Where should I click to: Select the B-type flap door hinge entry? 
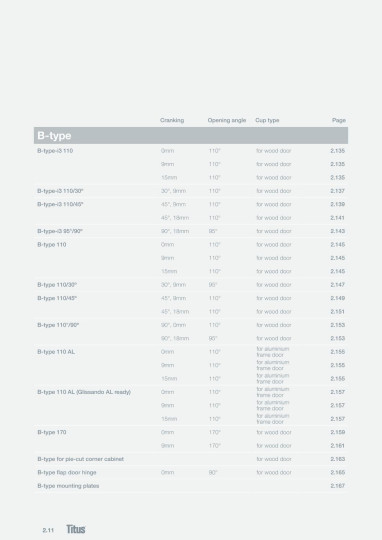67,472
